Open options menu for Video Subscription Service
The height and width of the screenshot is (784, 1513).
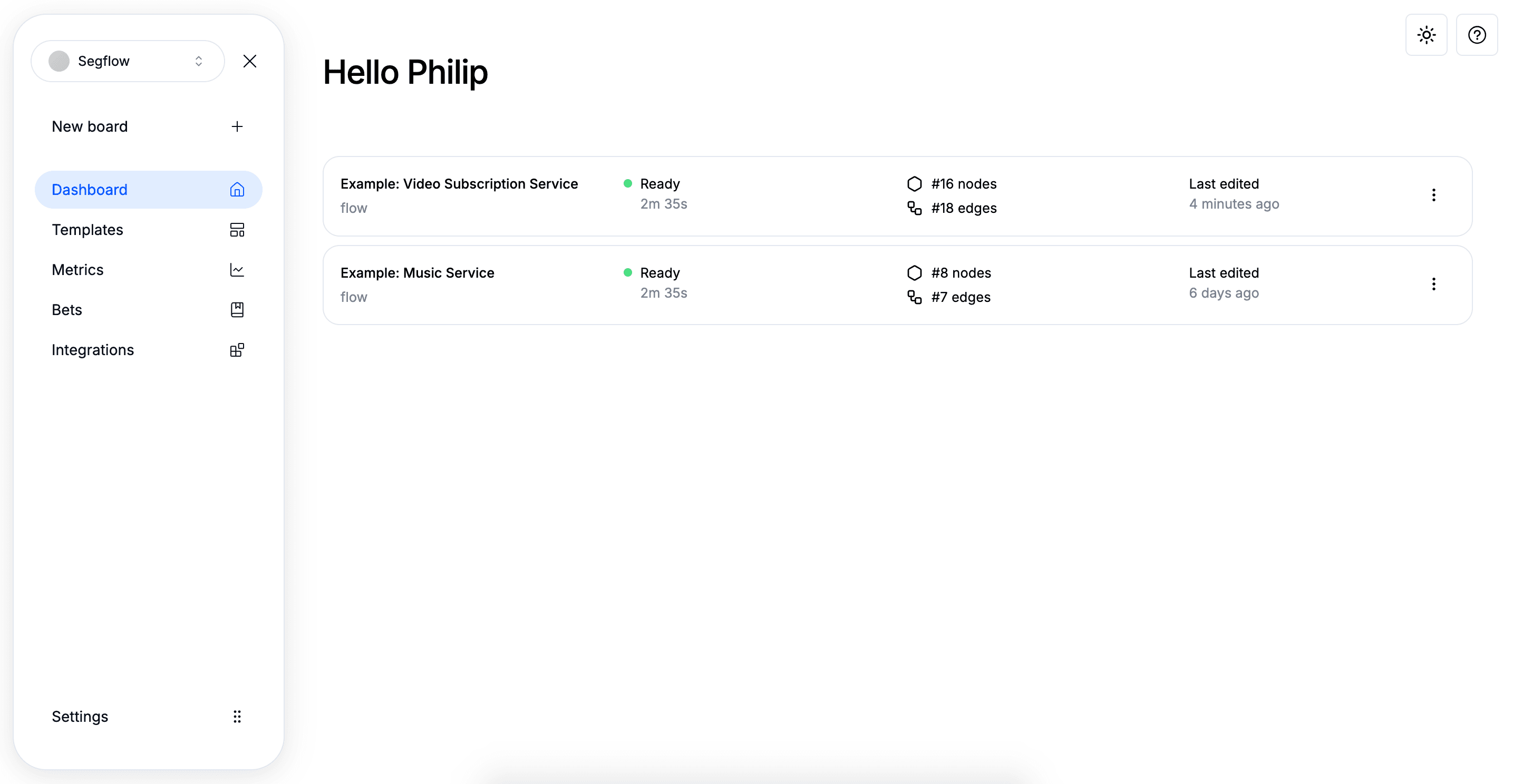(1434, 195)
